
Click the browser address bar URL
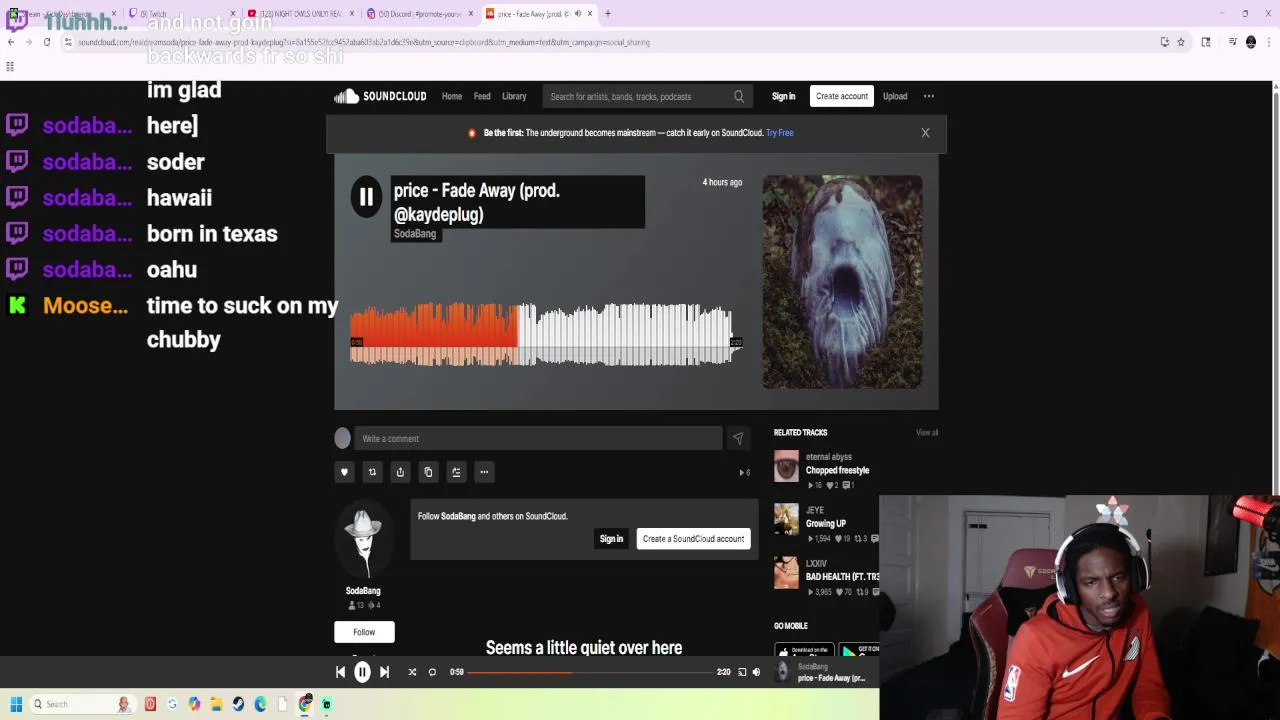point(364,42)
